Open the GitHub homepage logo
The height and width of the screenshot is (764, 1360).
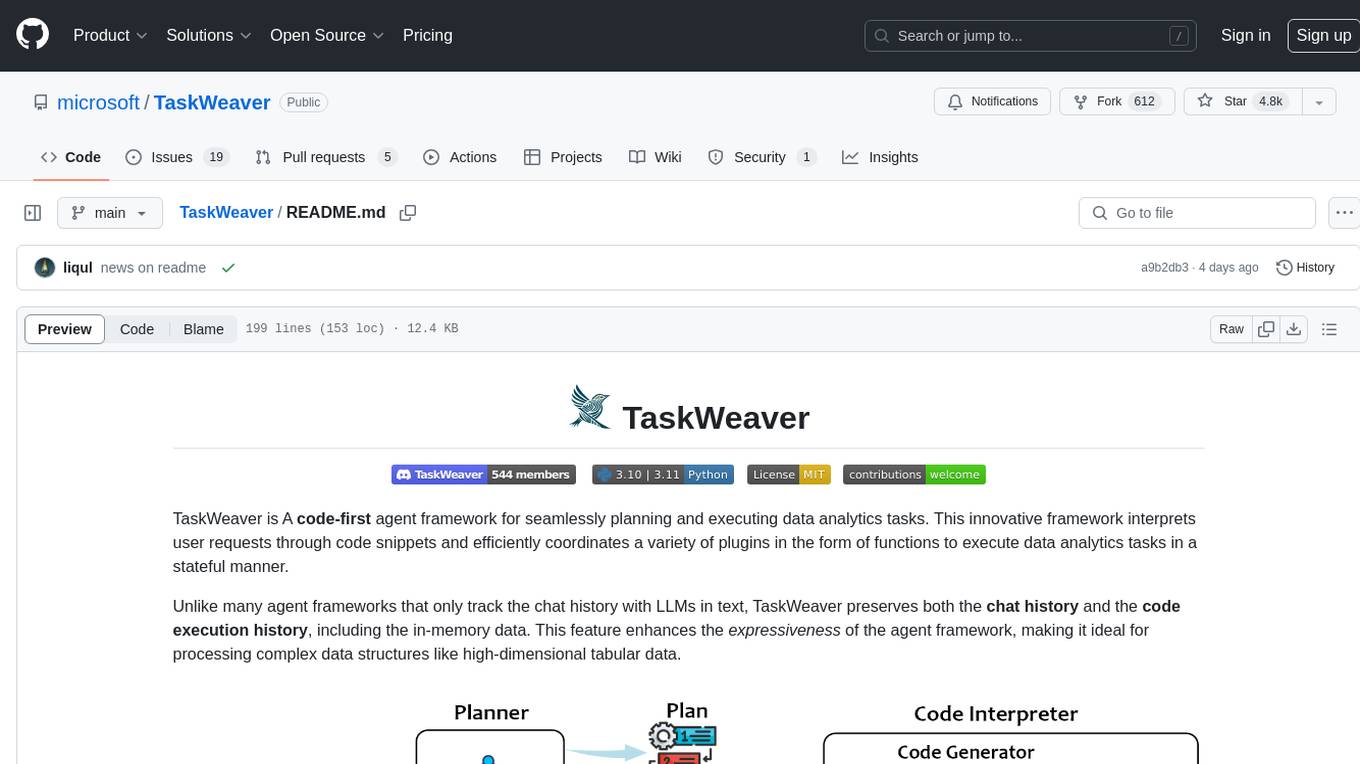point(32,35)
